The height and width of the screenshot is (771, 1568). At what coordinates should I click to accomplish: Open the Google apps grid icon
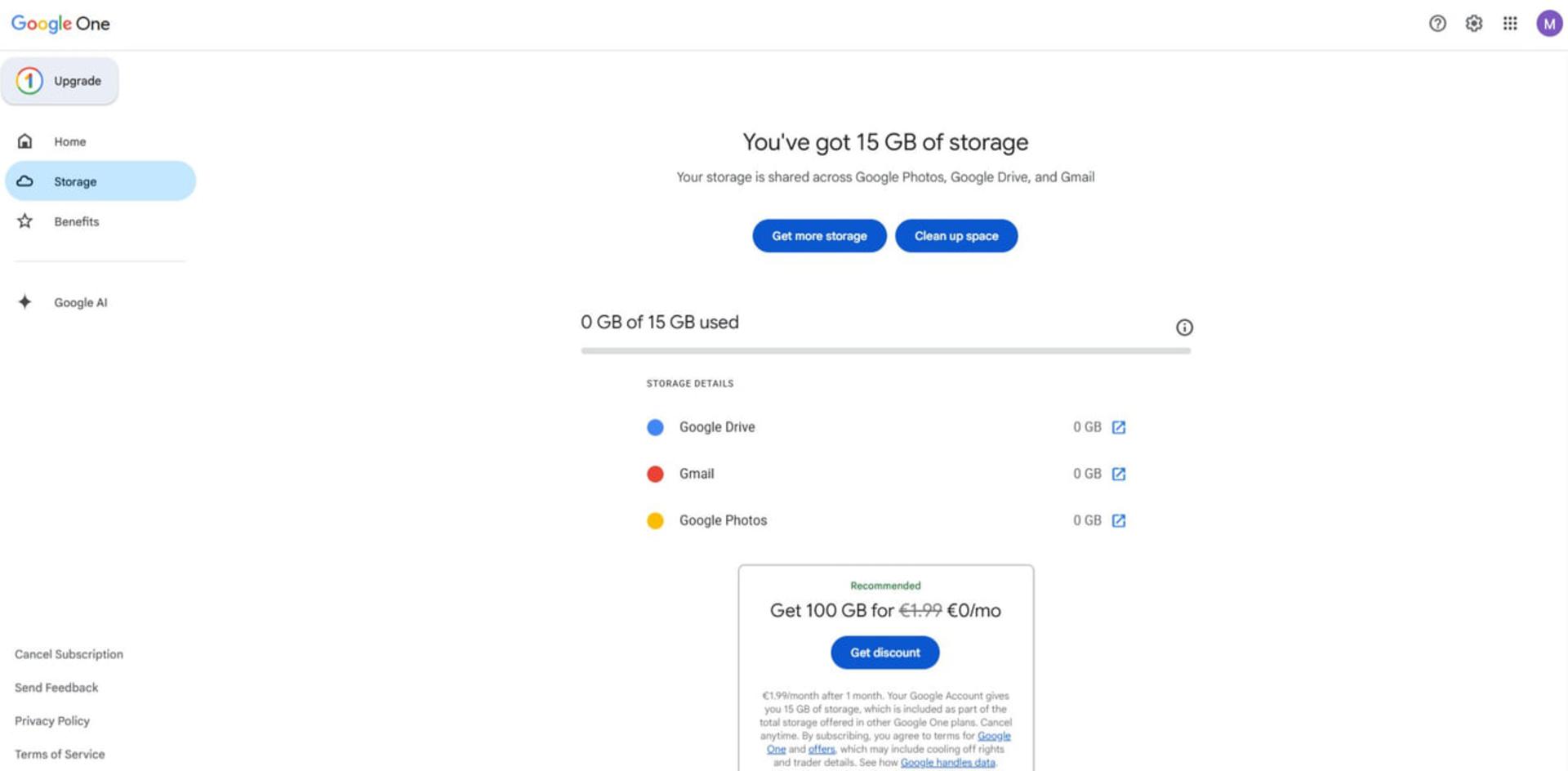tap(1510, 24)
